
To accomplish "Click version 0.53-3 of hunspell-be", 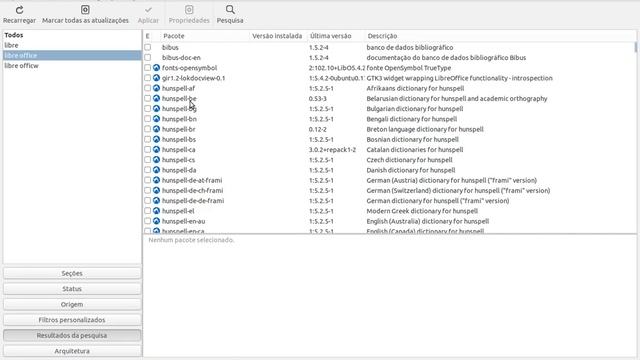I will point(318,98).
